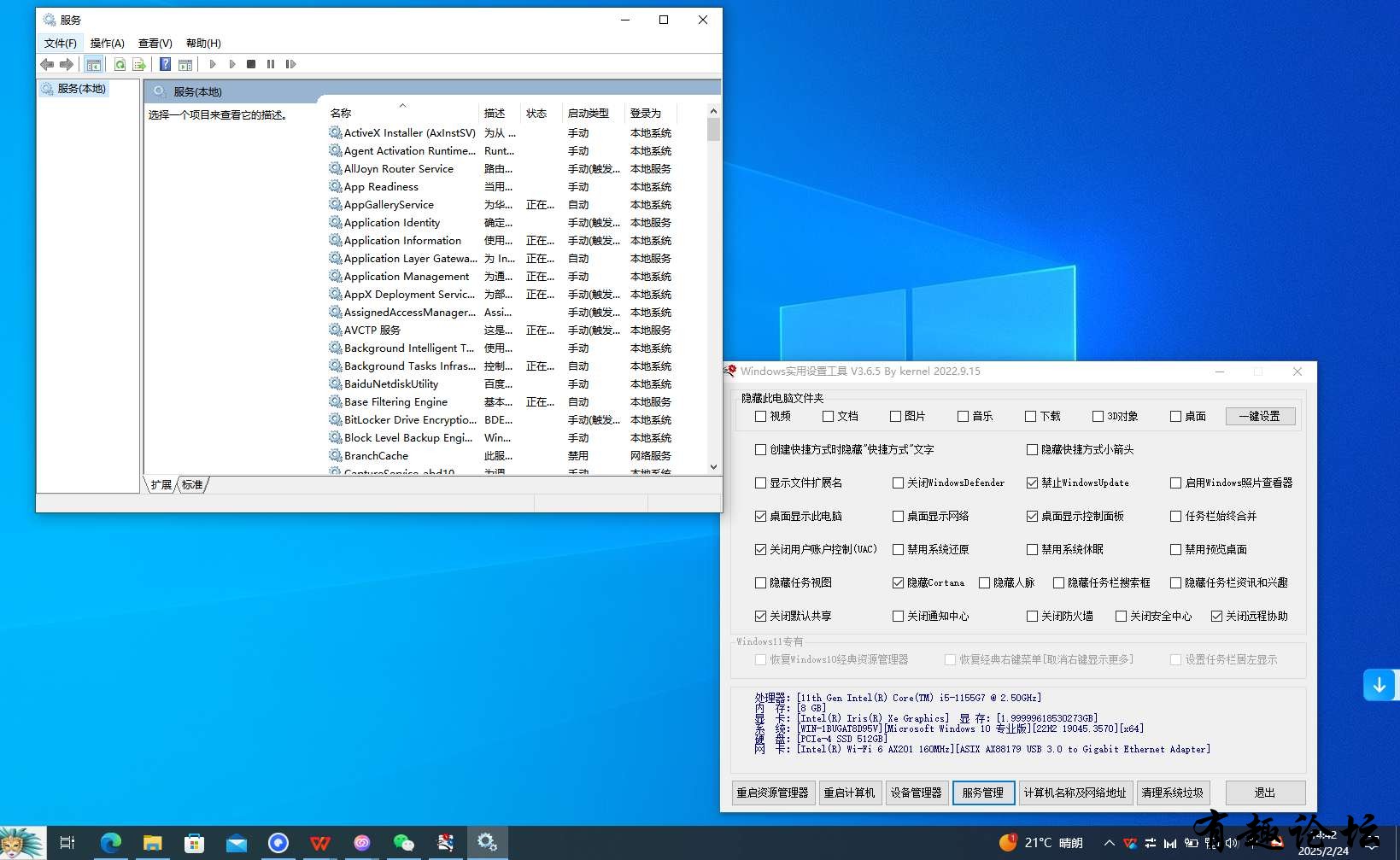Open File Explorer from the taskbar

tap(152, 843)
